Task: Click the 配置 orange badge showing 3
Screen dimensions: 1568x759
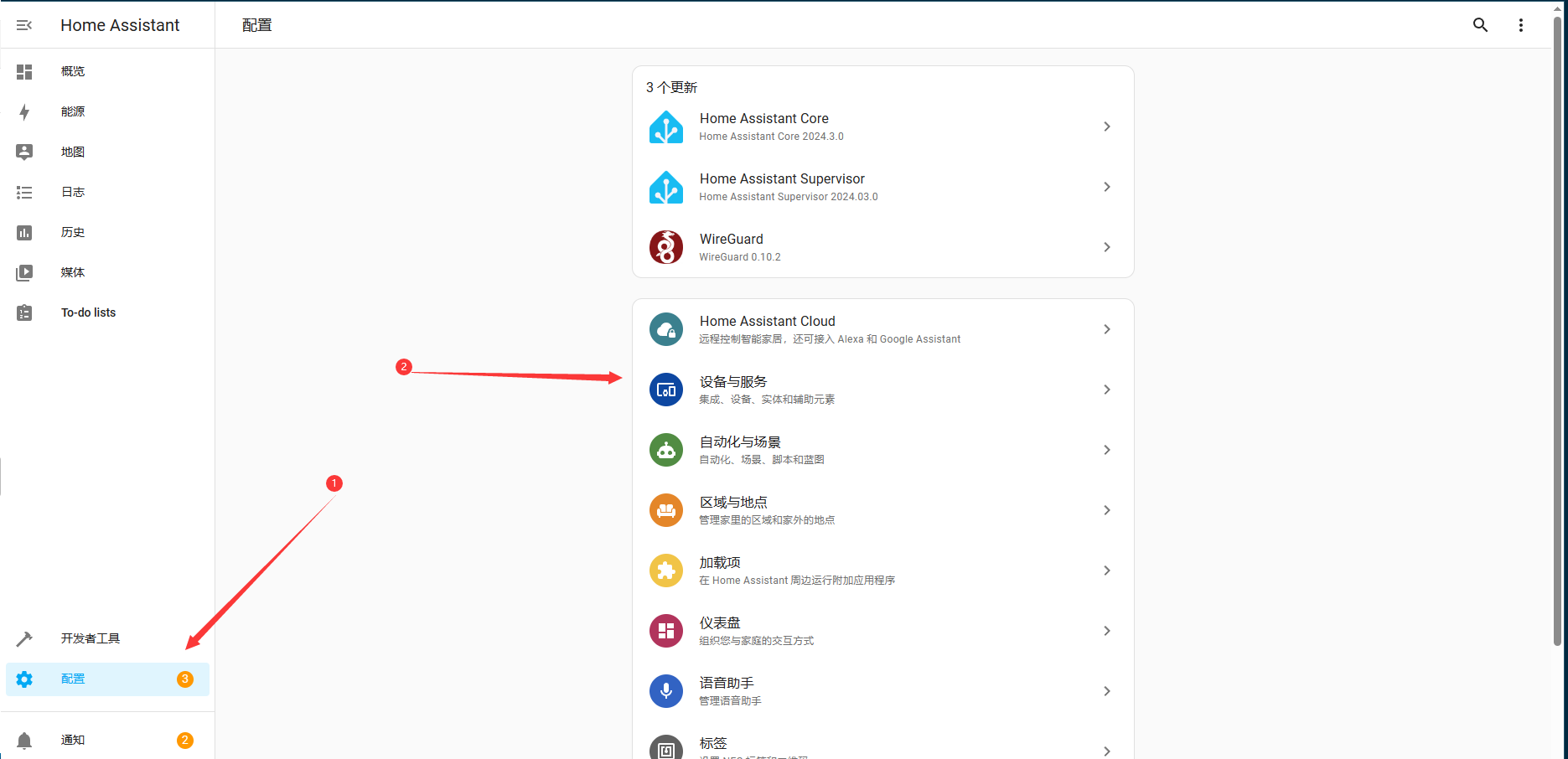Action: point(185,679)
